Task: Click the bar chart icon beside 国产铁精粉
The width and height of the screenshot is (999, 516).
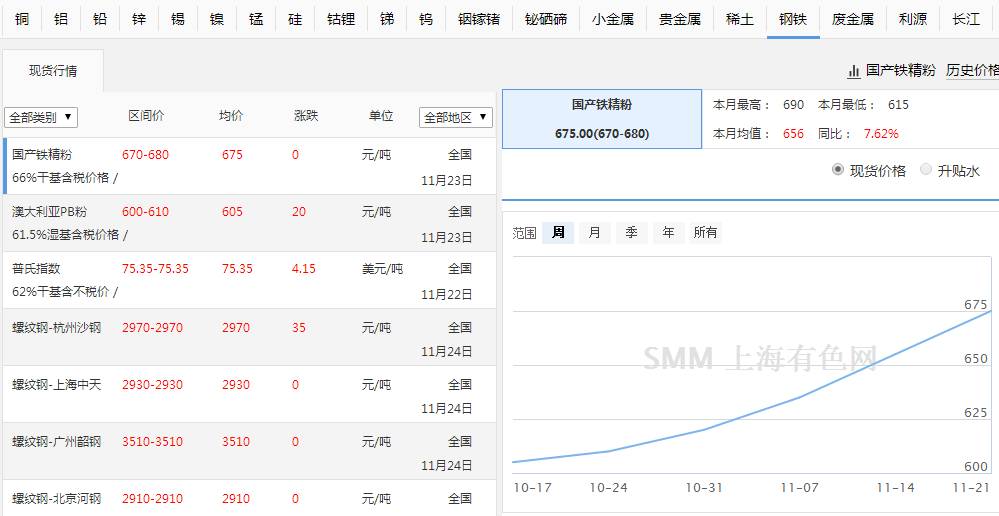Action: coord(854,71)
